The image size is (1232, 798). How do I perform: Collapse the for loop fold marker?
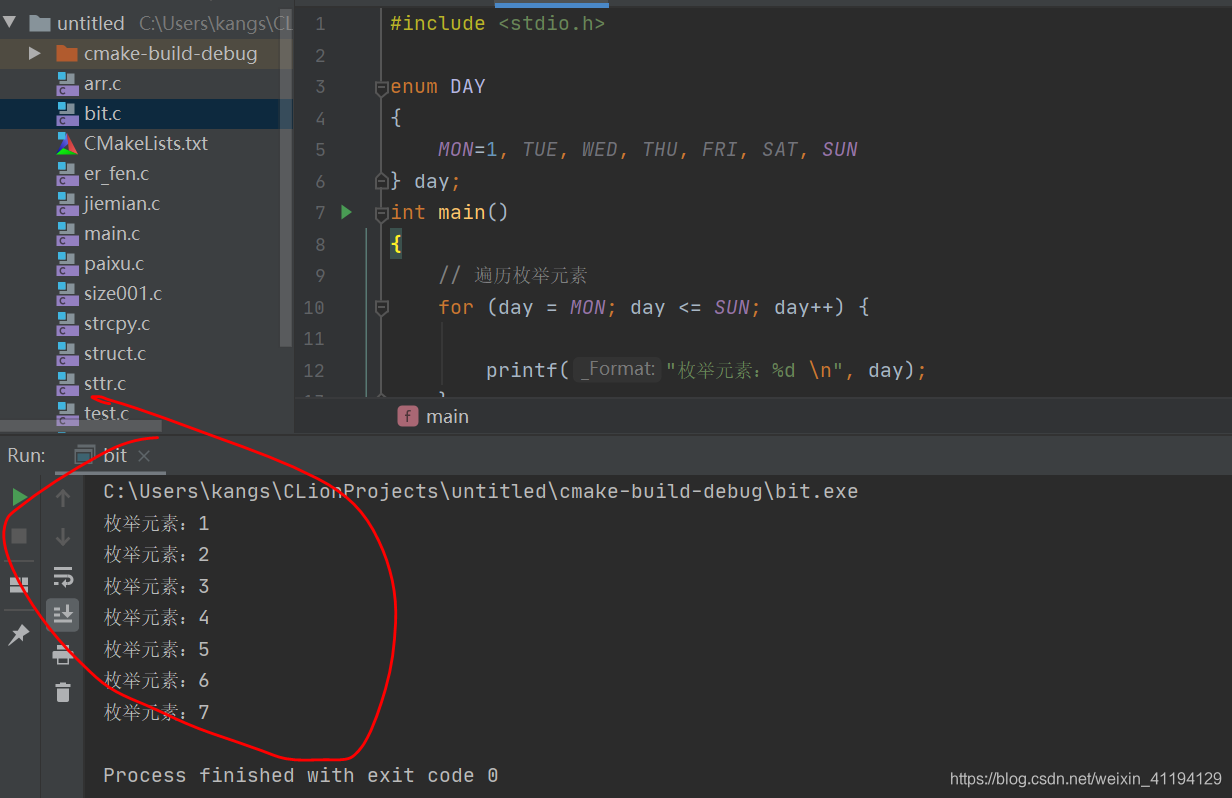[x=381, y=308]
